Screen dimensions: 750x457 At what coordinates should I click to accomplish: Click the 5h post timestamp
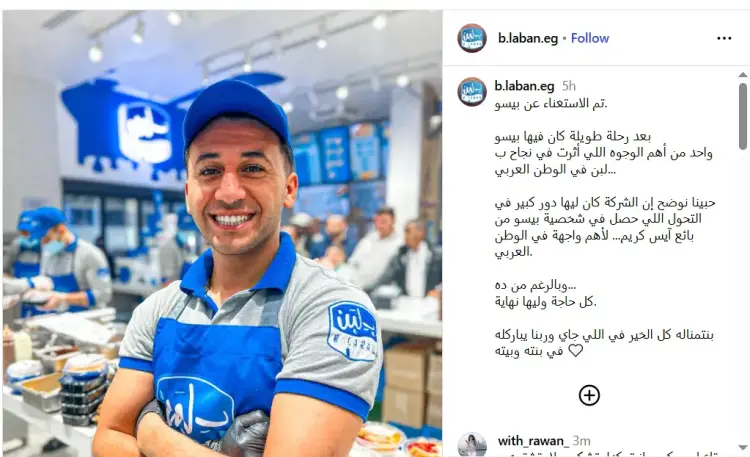point(569,86)
